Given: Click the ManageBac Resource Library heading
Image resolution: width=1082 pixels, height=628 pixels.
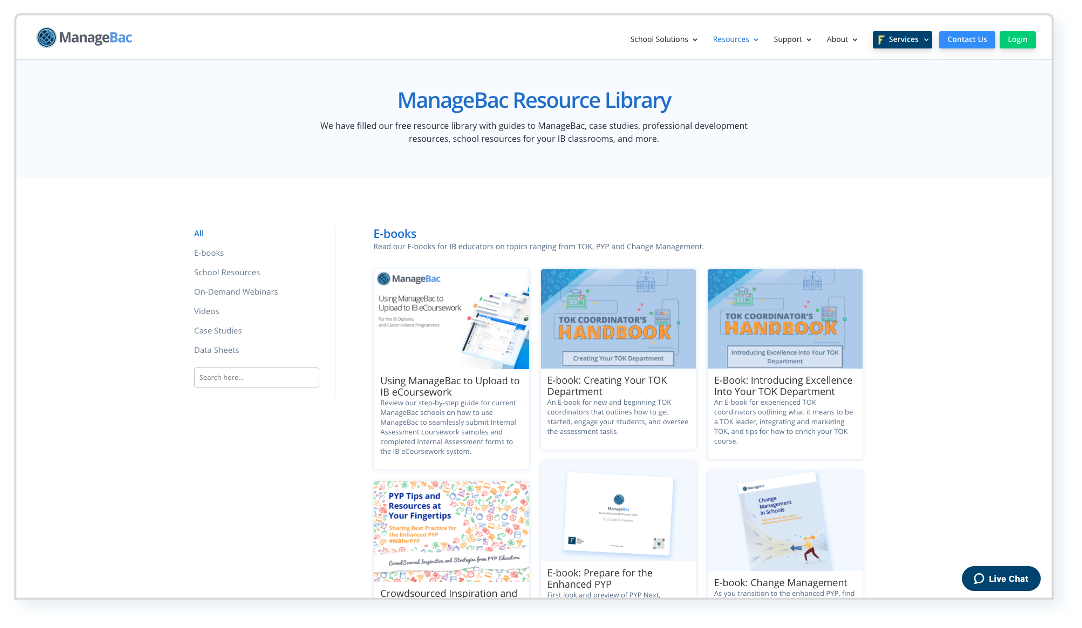Looking at the screenshot, I should click(x=534, y=101).
